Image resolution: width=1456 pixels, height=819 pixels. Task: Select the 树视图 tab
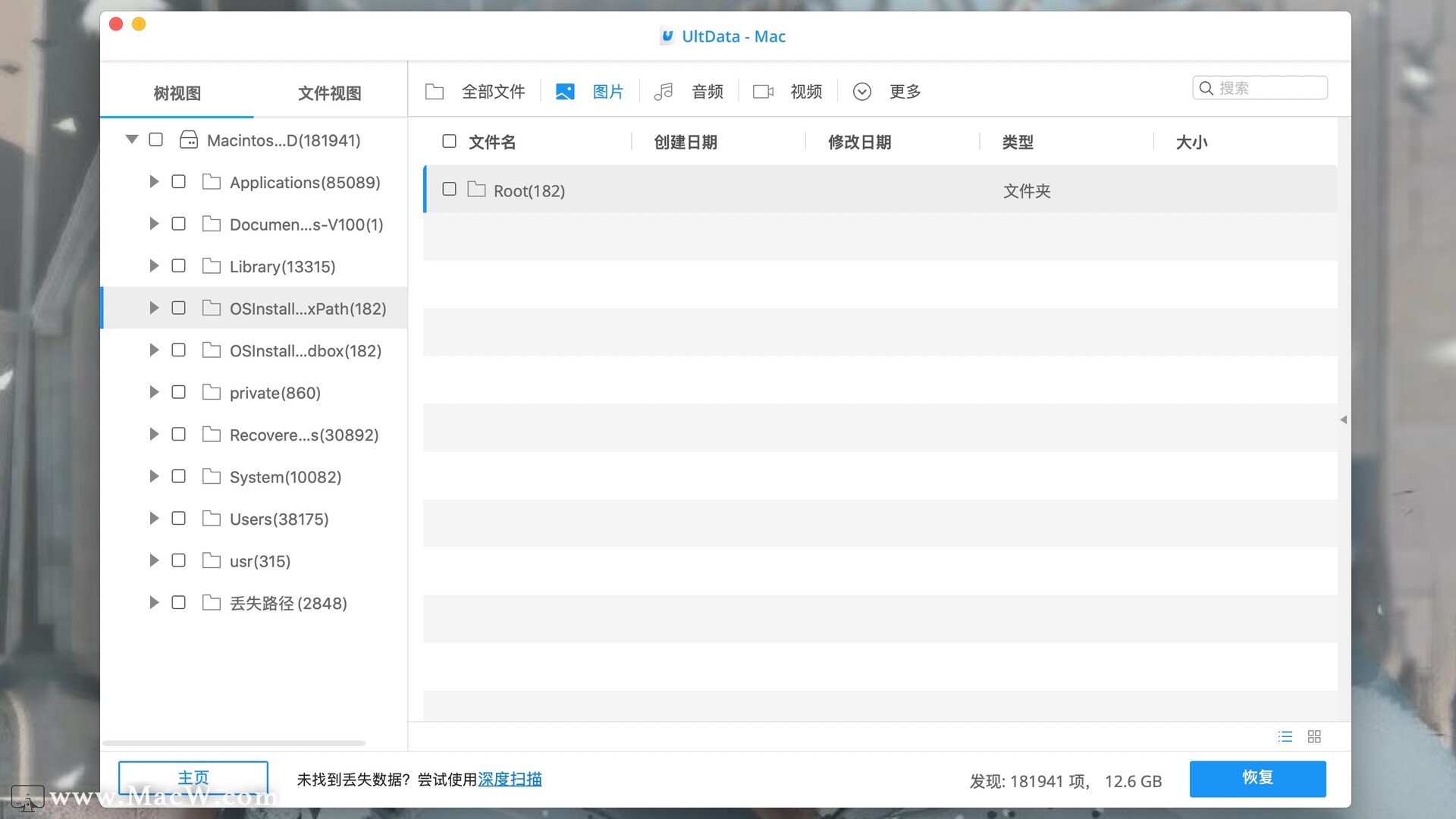tap(177, 93)
